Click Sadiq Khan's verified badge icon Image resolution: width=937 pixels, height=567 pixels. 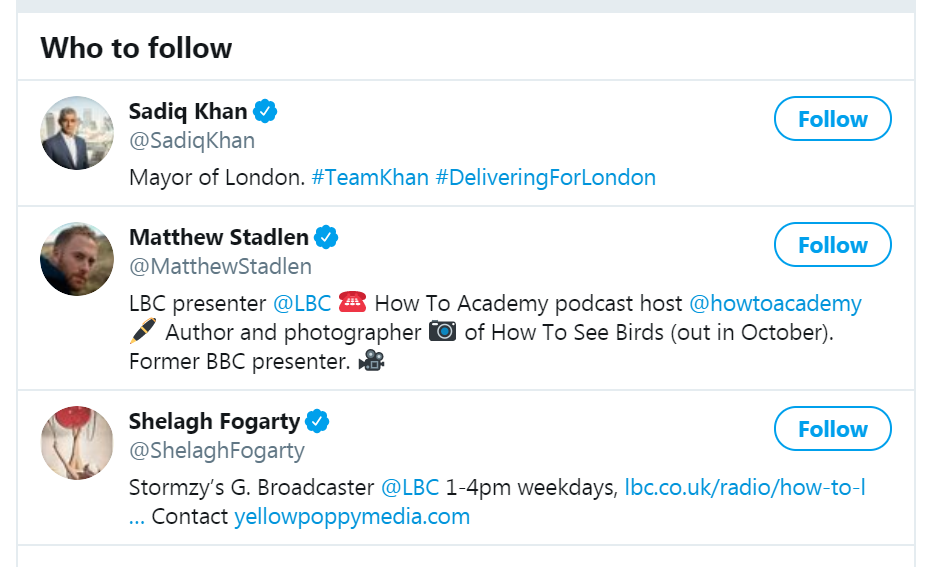(x=265, y=111)
